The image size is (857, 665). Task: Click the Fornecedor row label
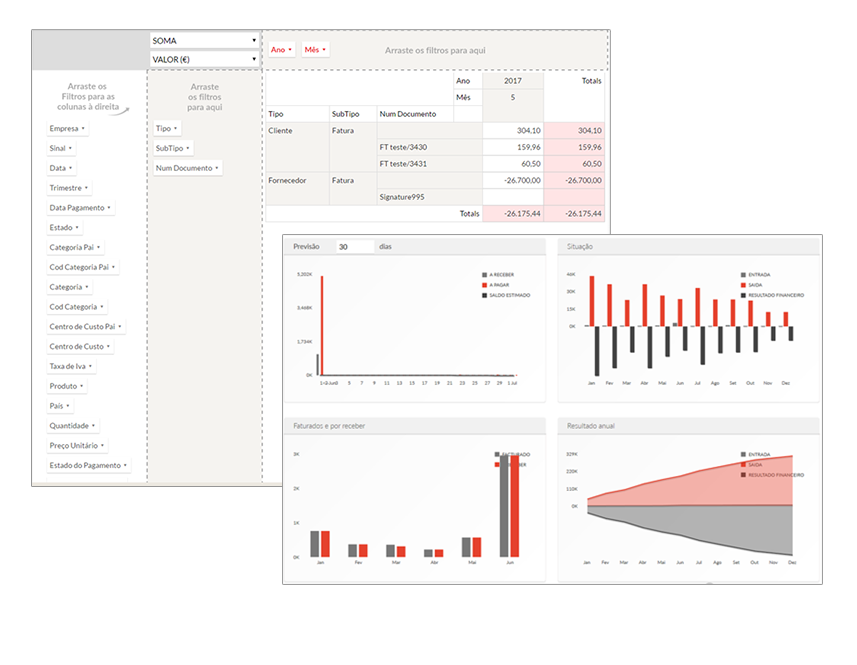287,180
